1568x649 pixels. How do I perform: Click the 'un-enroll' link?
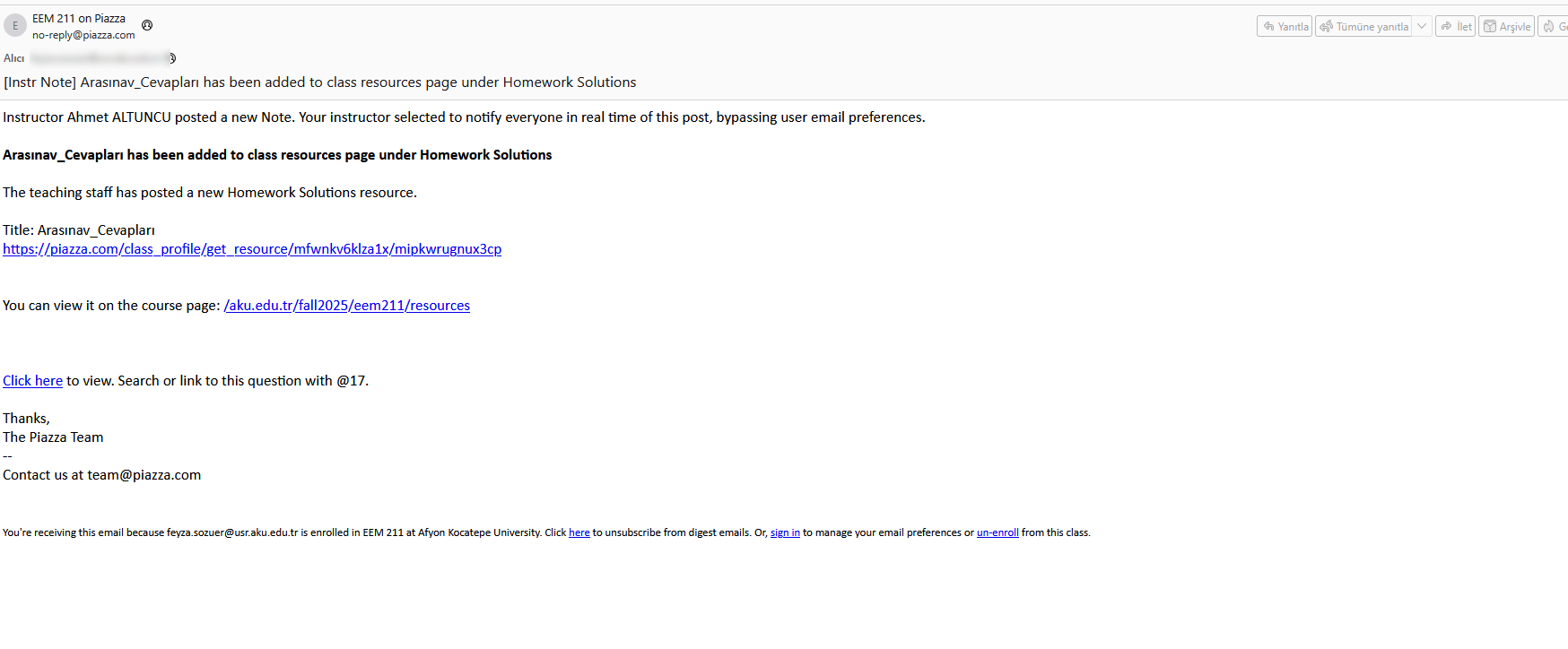point(997,532)
